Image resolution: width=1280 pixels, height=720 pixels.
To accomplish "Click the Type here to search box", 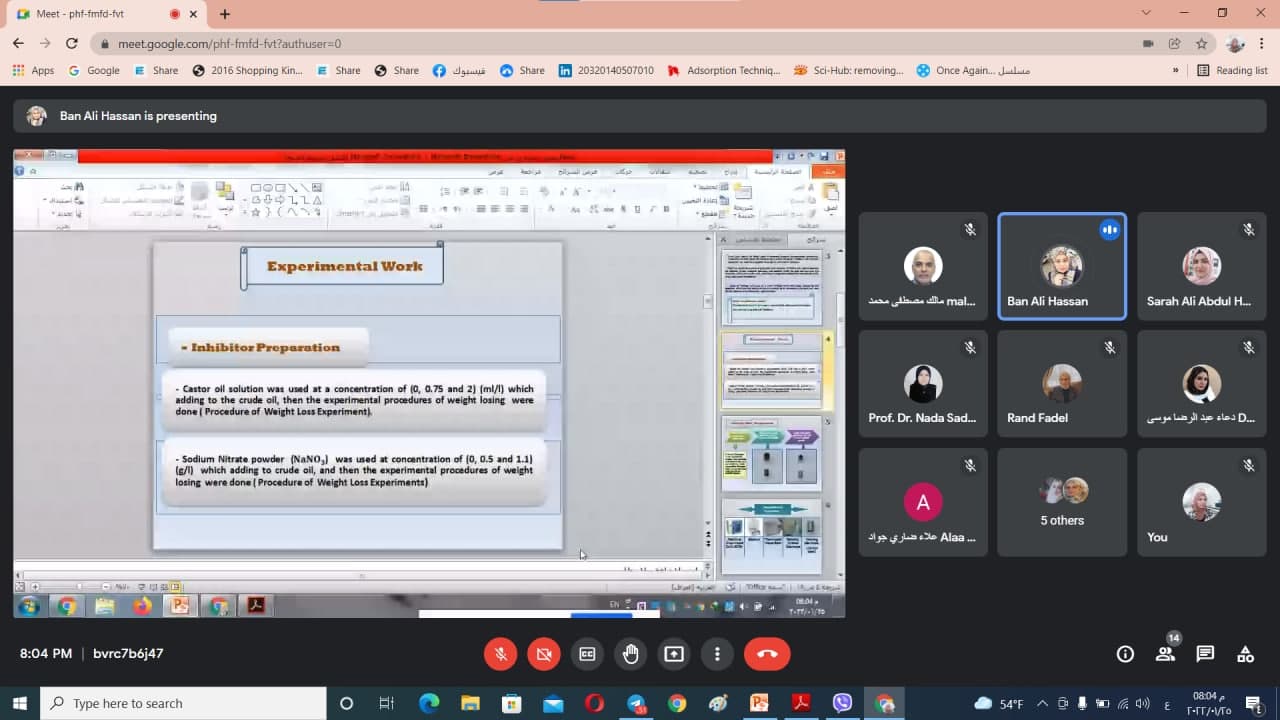I will [183, 703].
